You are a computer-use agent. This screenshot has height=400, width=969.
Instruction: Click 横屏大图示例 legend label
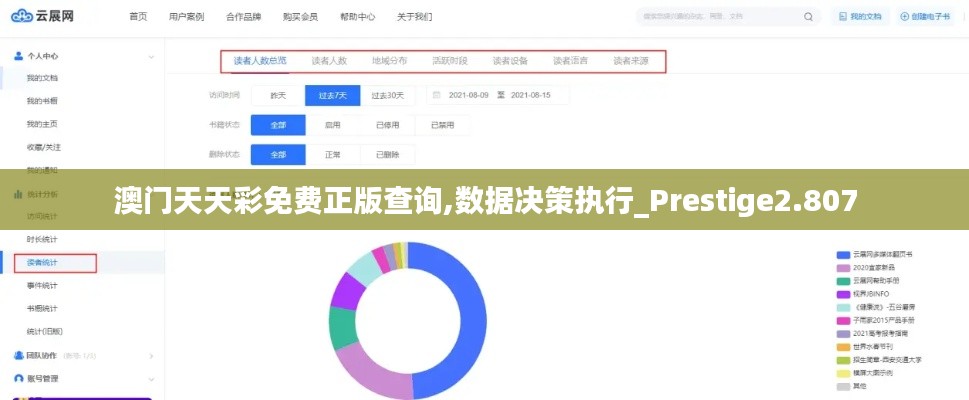pos(873,373)
